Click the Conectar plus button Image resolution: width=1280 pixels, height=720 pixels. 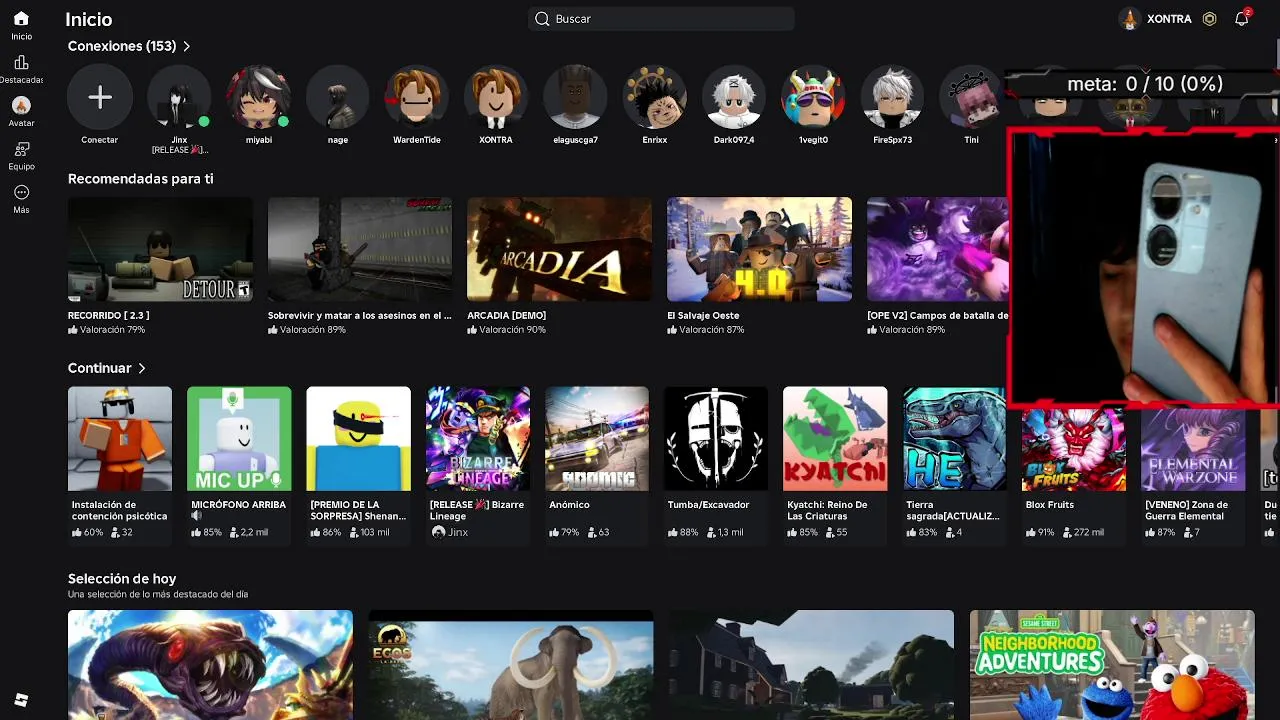tap(99, 97)
